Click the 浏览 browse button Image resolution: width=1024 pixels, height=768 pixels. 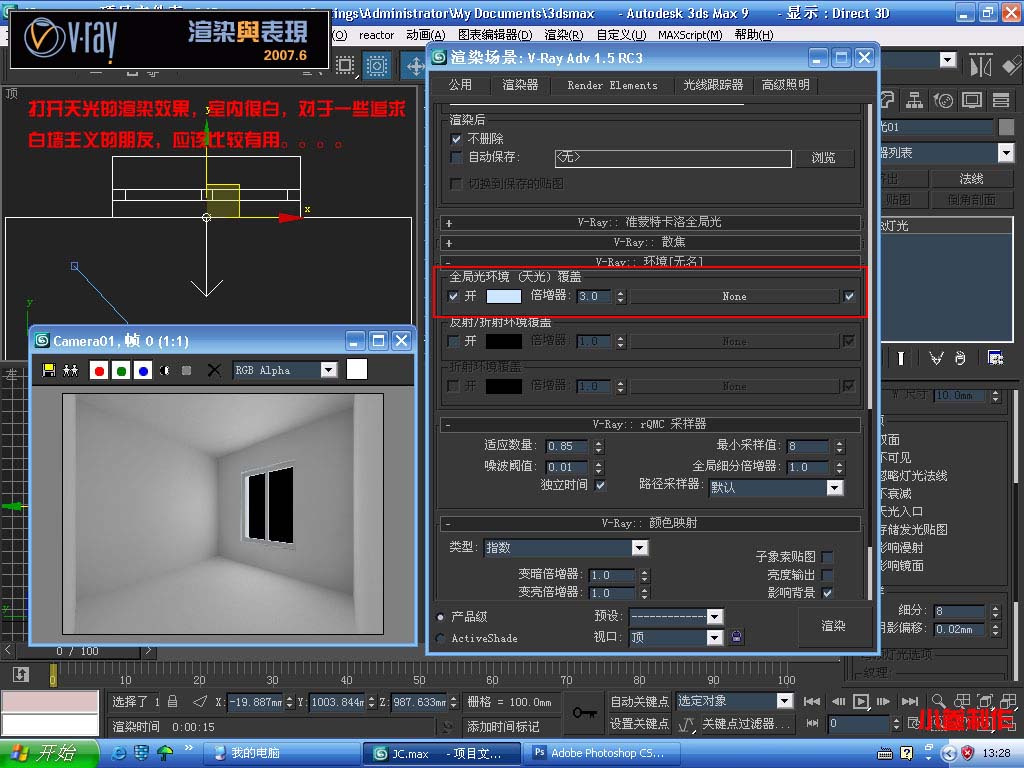coord(823,158)
